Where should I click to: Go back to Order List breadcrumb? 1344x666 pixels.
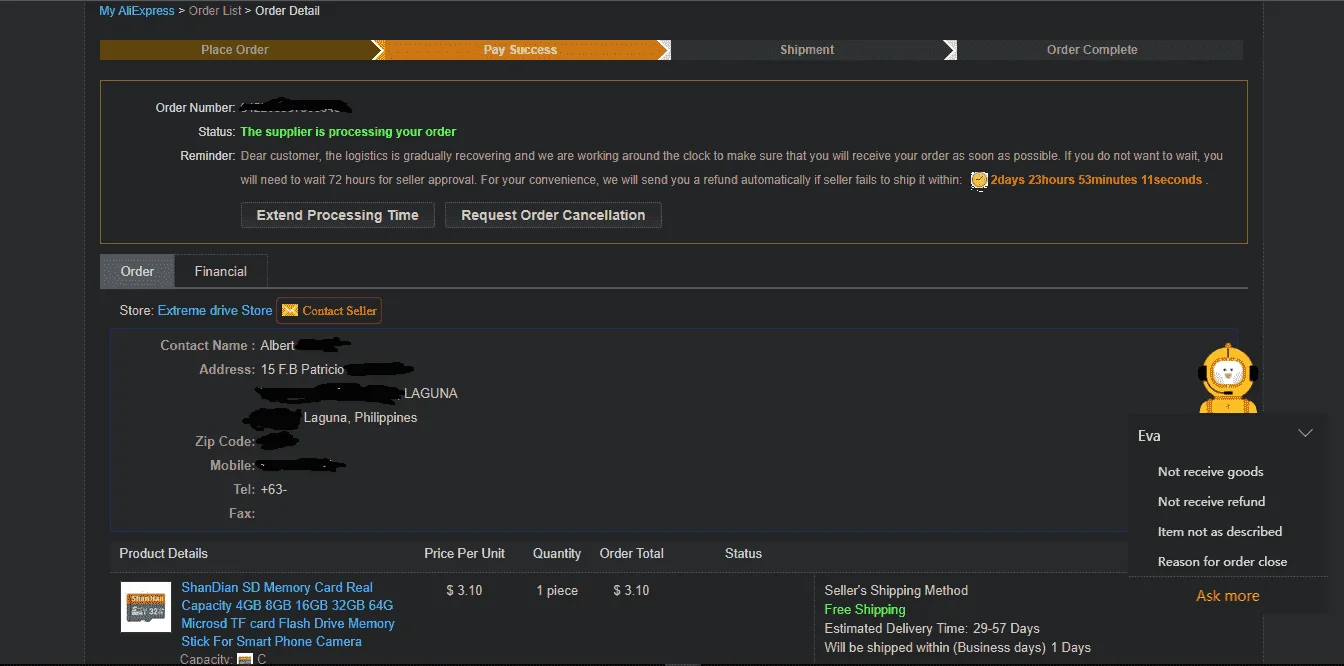pos(215,11)
